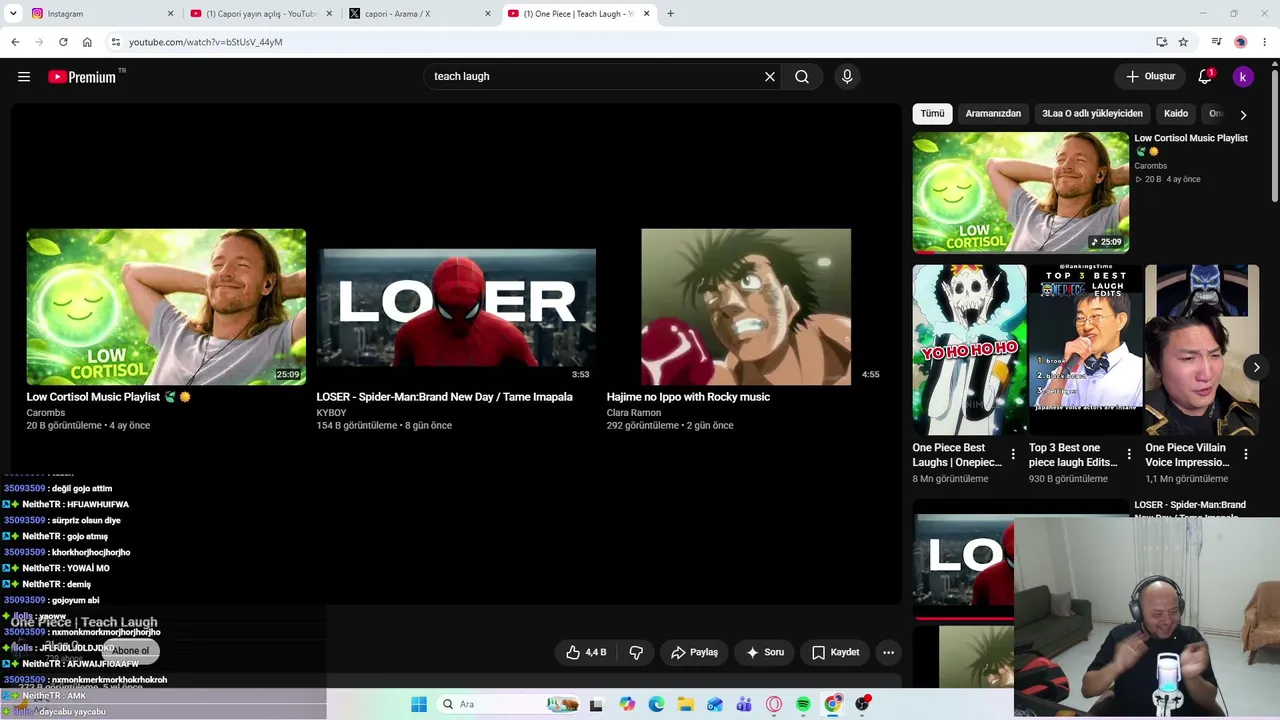Open Copilot from the taskbar
The height and width of the screenshot is (720, 1280).
(627, 704)
